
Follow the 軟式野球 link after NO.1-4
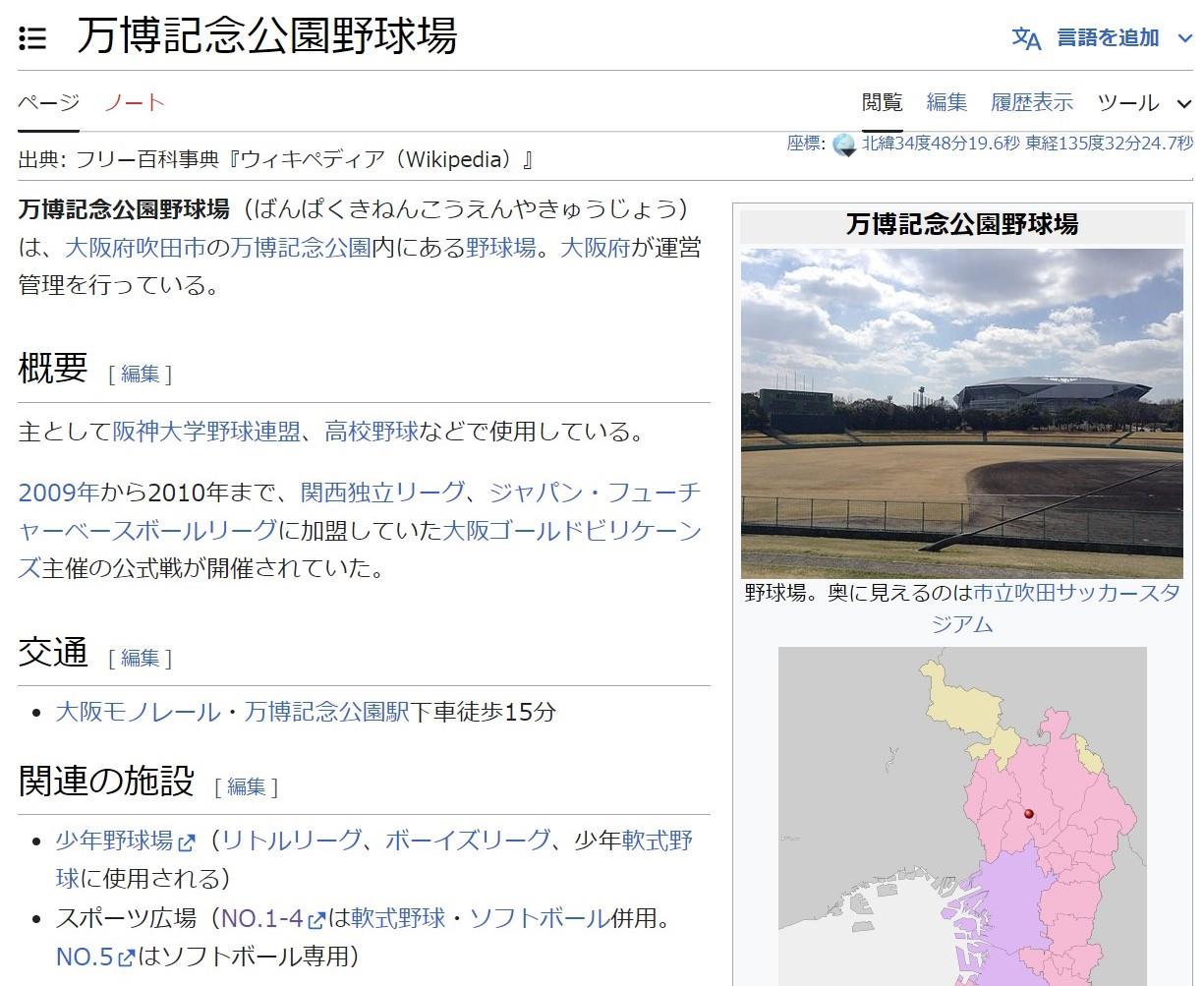[x=398, y=918]
